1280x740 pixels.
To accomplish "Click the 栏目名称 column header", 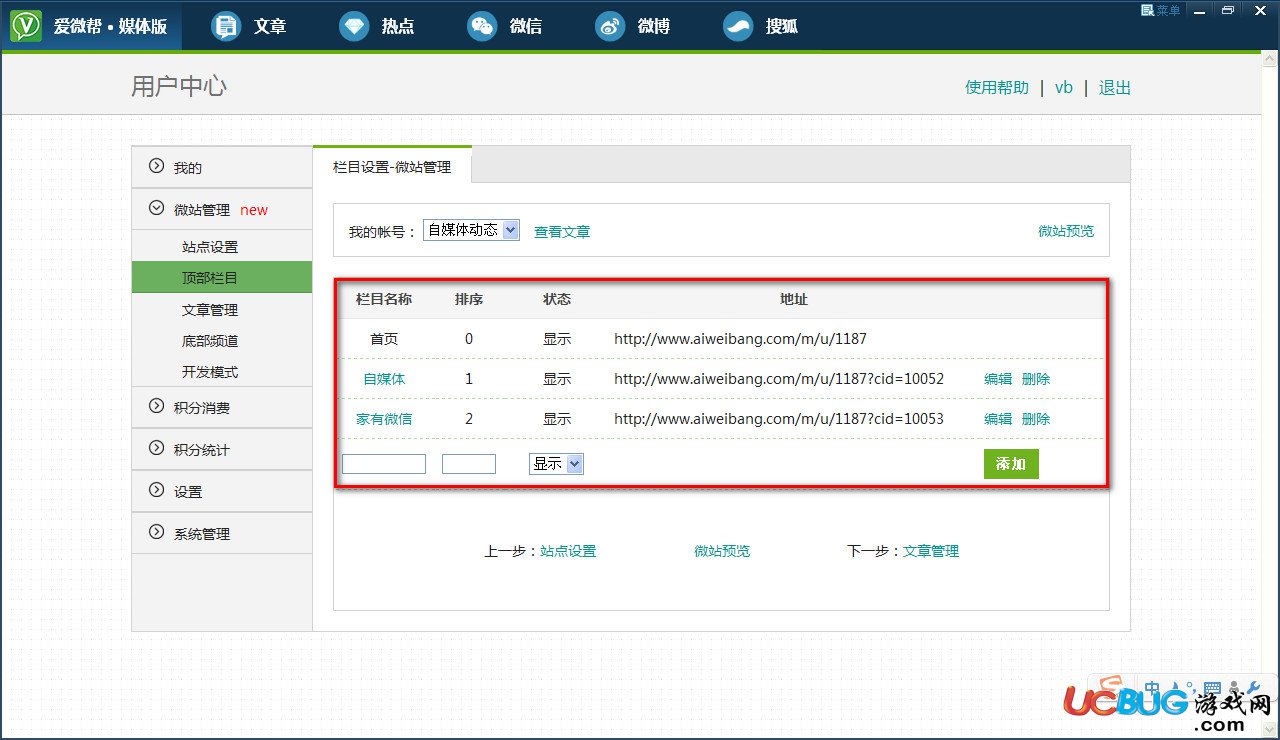I will tap(384, 299).
